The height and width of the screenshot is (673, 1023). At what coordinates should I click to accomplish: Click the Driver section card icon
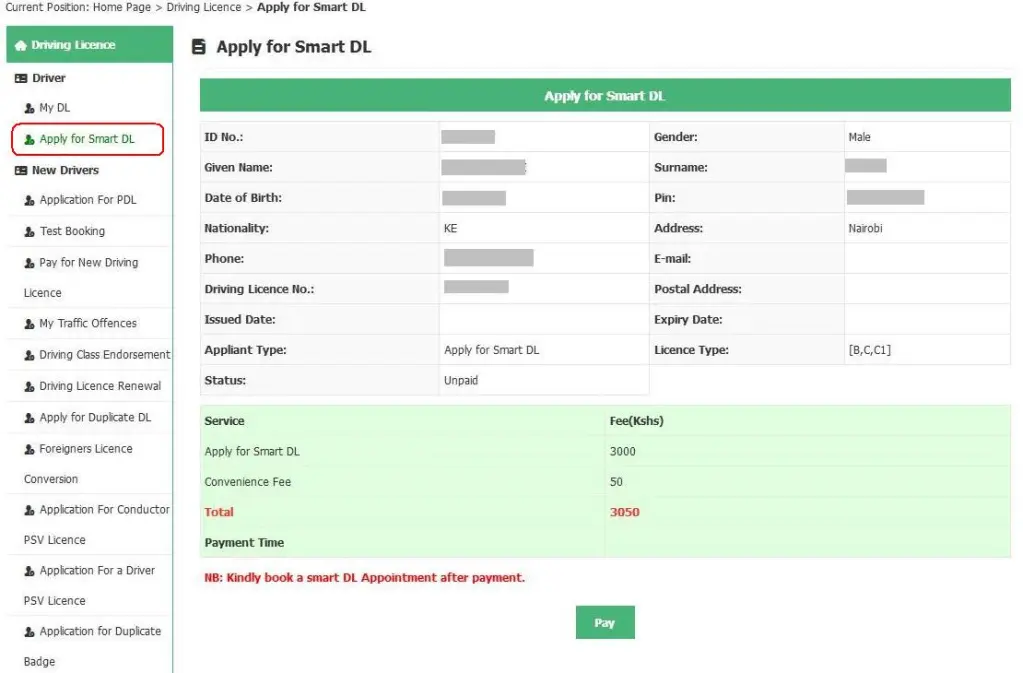(x=21, y=78)
